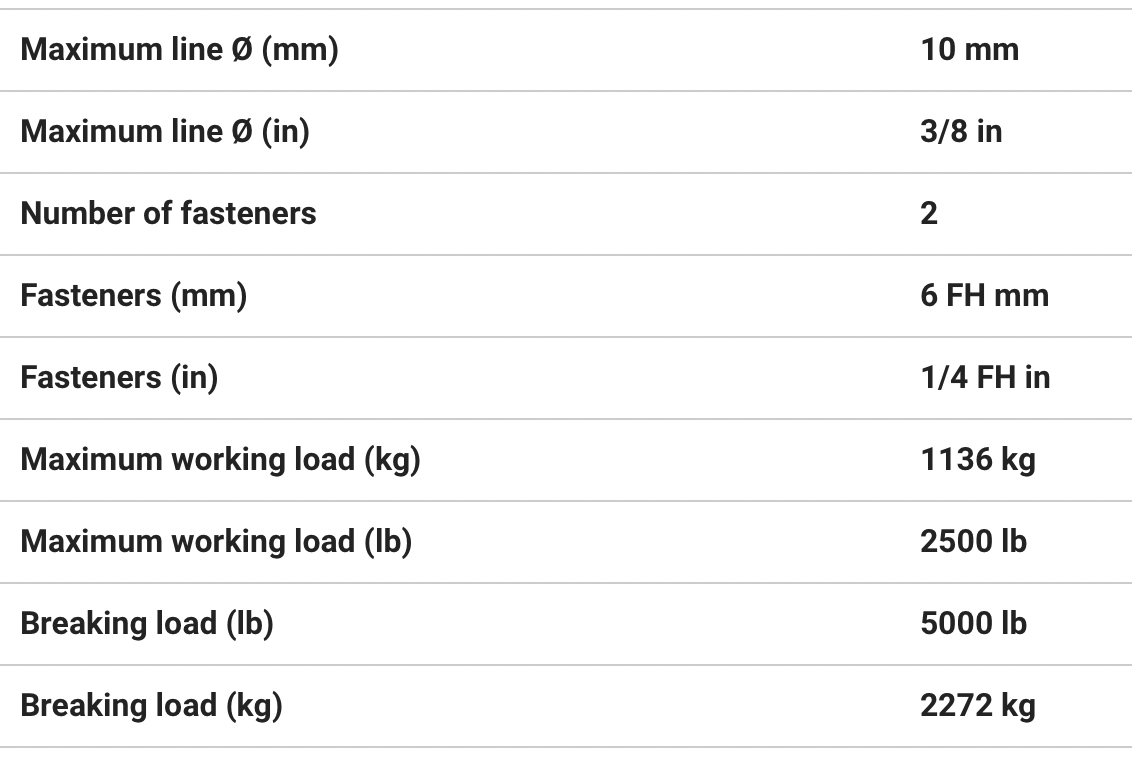Image resolution: width=1132 pixels, height=774 pixels.
Task: Click the "Breaking load (lb)" label
Action: [147, 623]
